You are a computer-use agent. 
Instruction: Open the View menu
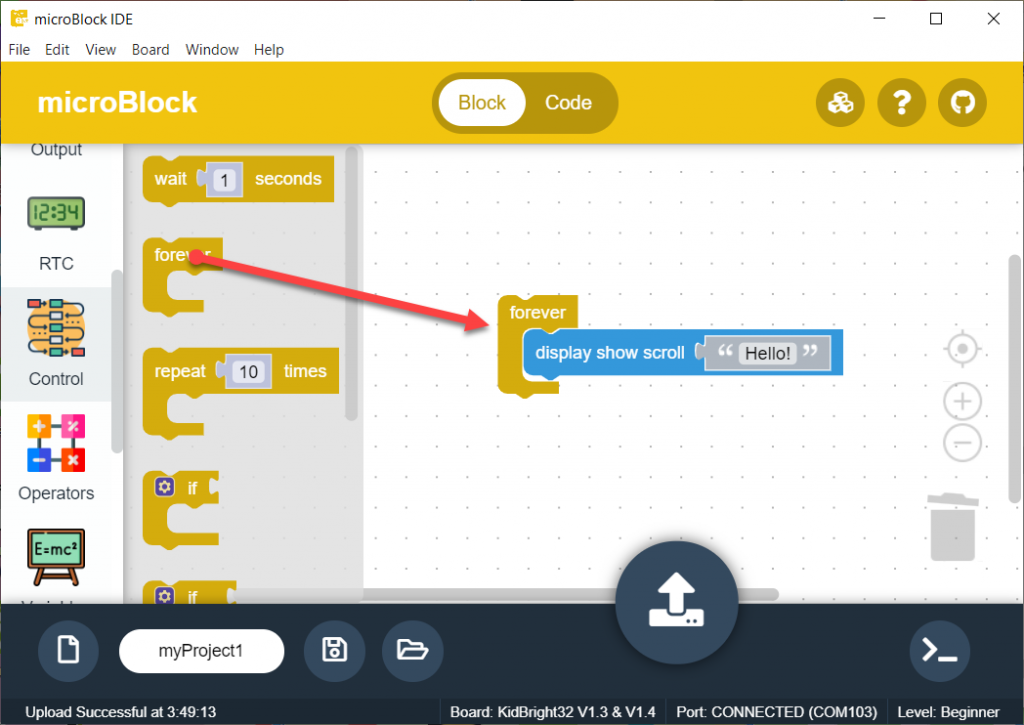(101, 50)
